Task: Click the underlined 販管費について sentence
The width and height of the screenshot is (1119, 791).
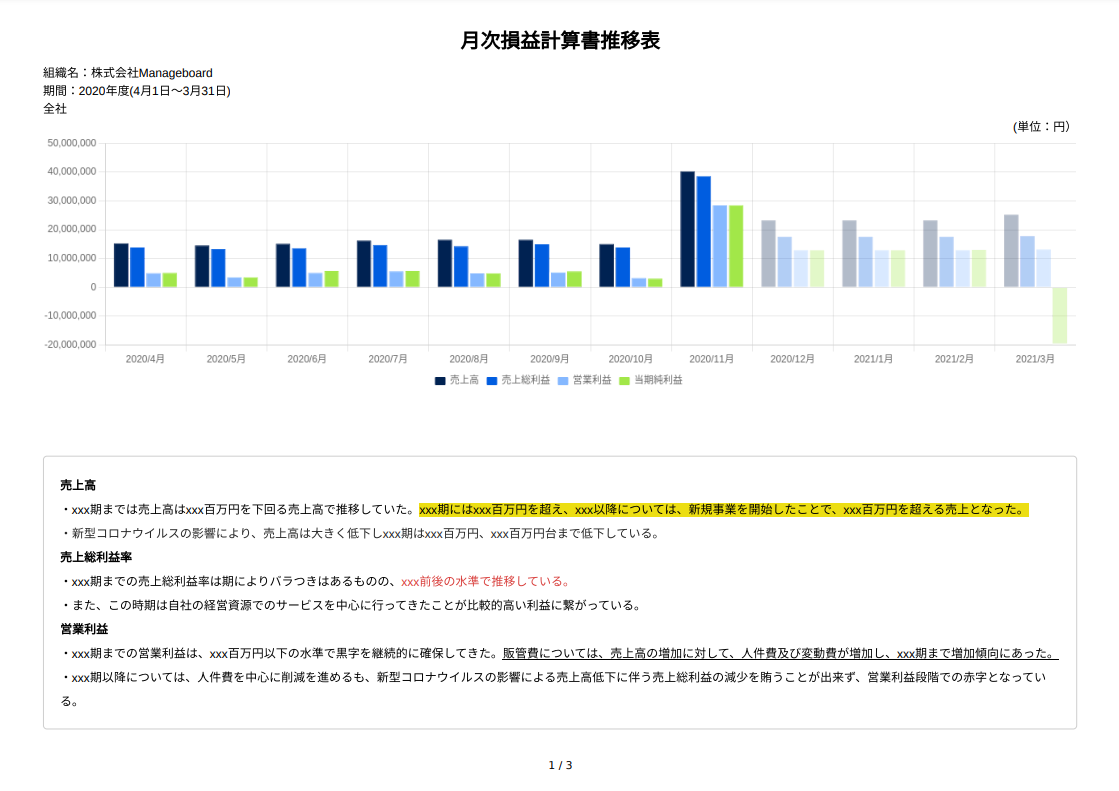Action: click(780, 654)
